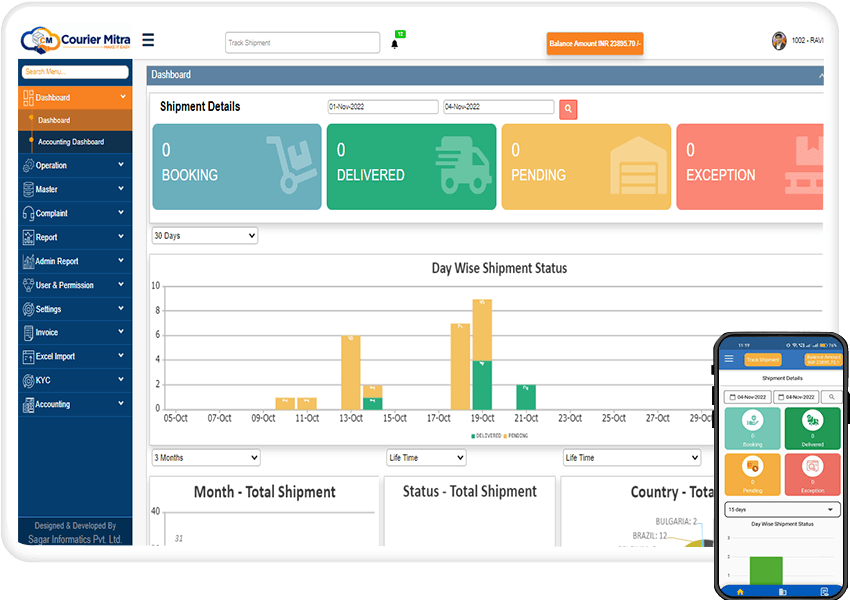Screen dimensions: 850x600
Task: Open the Life Time dropdown for Status chart
Action: [x=426, y=457]
